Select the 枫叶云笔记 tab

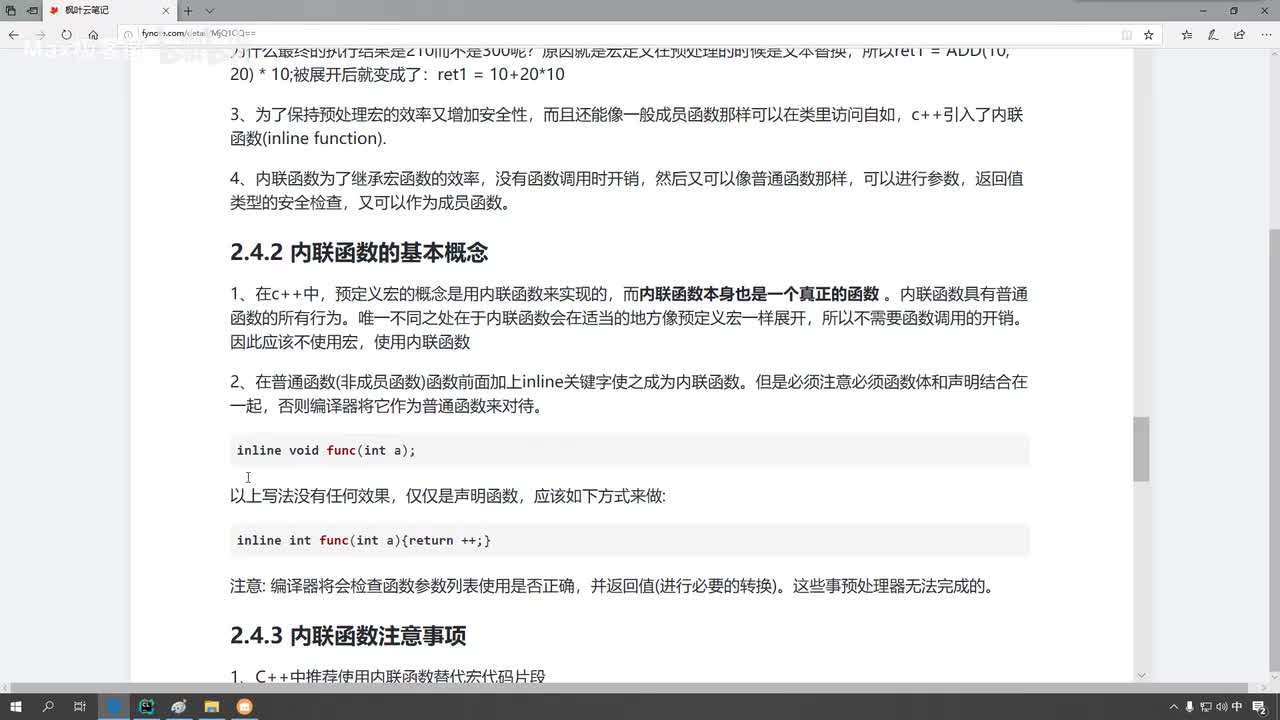(x=110, y=10)
